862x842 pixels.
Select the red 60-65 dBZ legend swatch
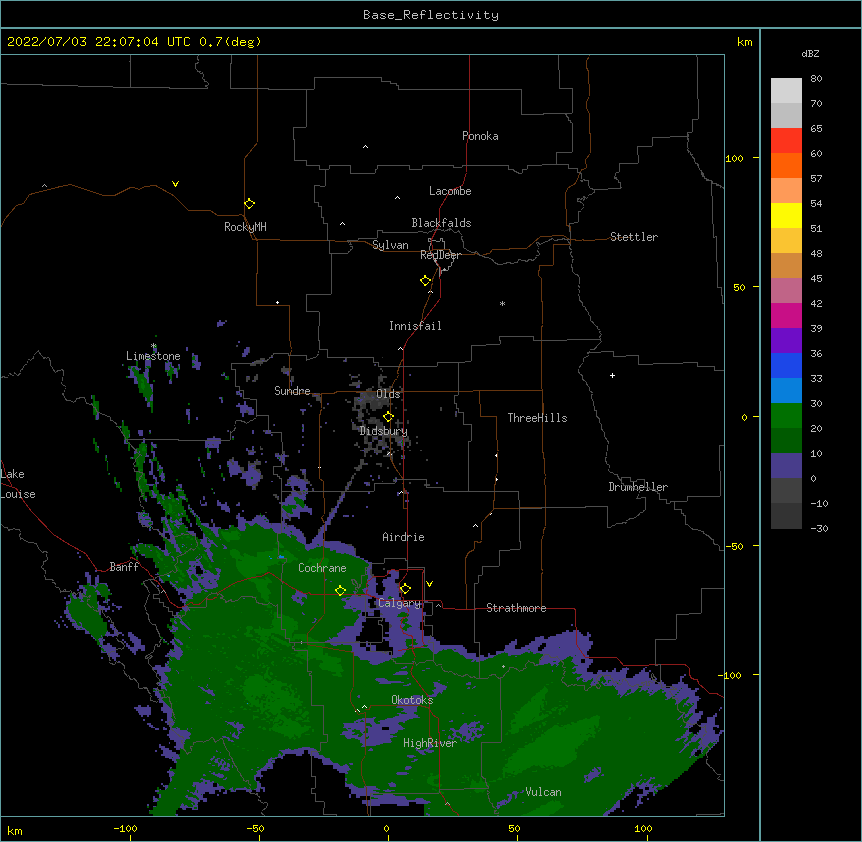click(x=786, y=141)
